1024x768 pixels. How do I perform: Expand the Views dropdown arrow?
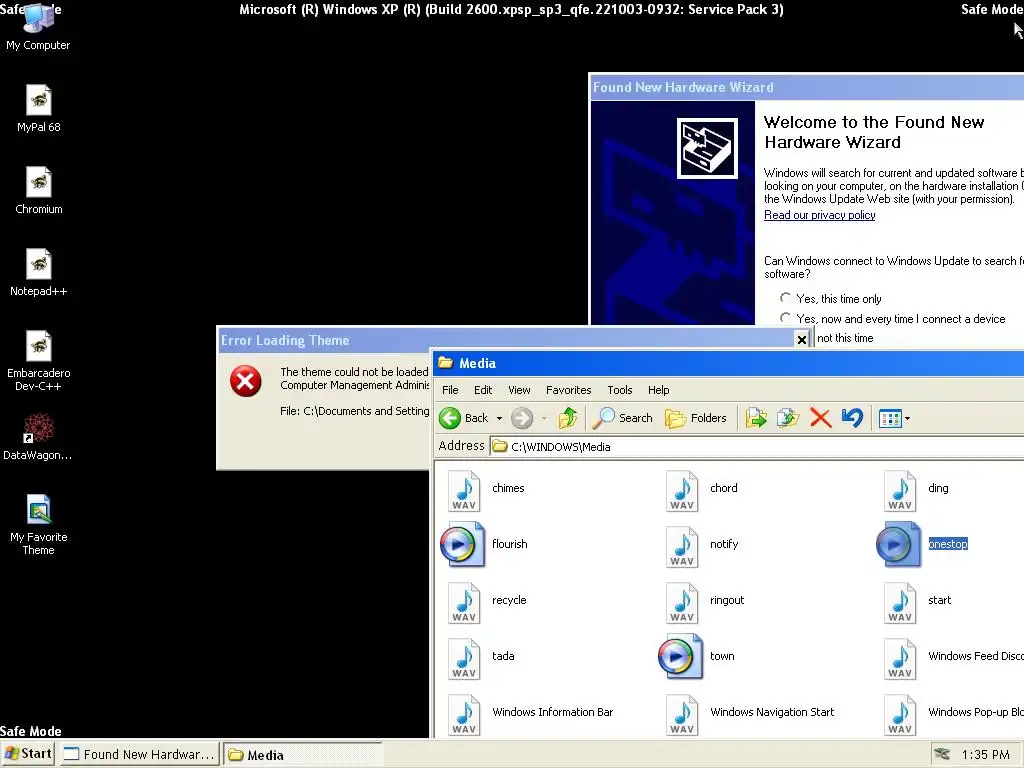click(x=907, y=418)
